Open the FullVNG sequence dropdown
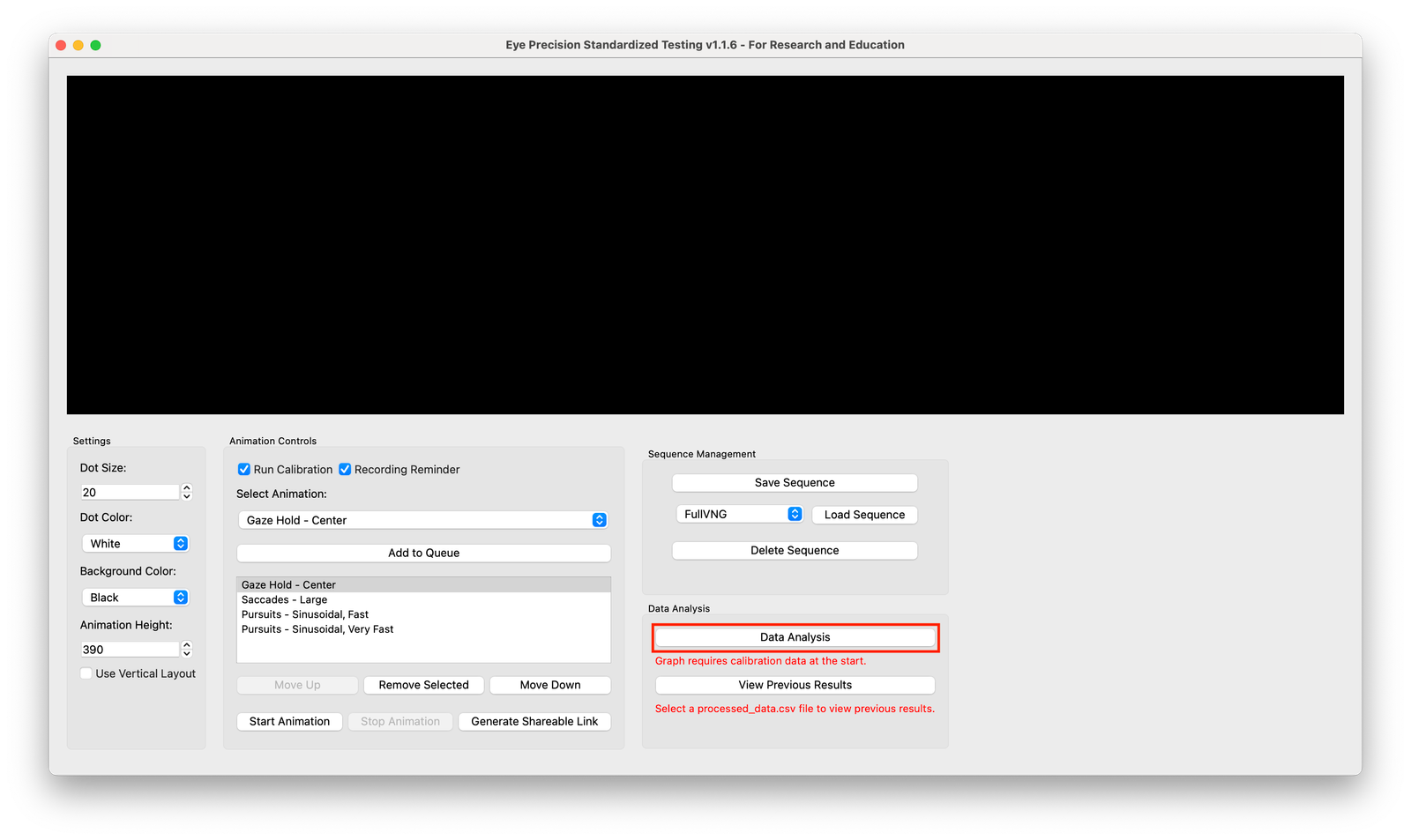 pyautogui.click(x=739, y=514)
